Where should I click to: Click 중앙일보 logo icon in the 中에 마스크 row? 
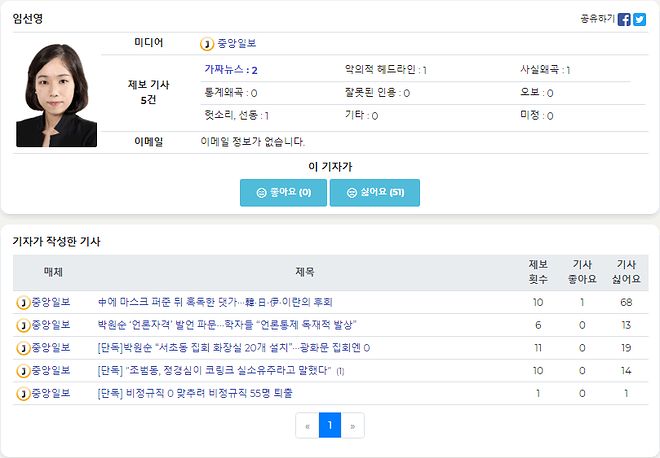coord(23,303)
